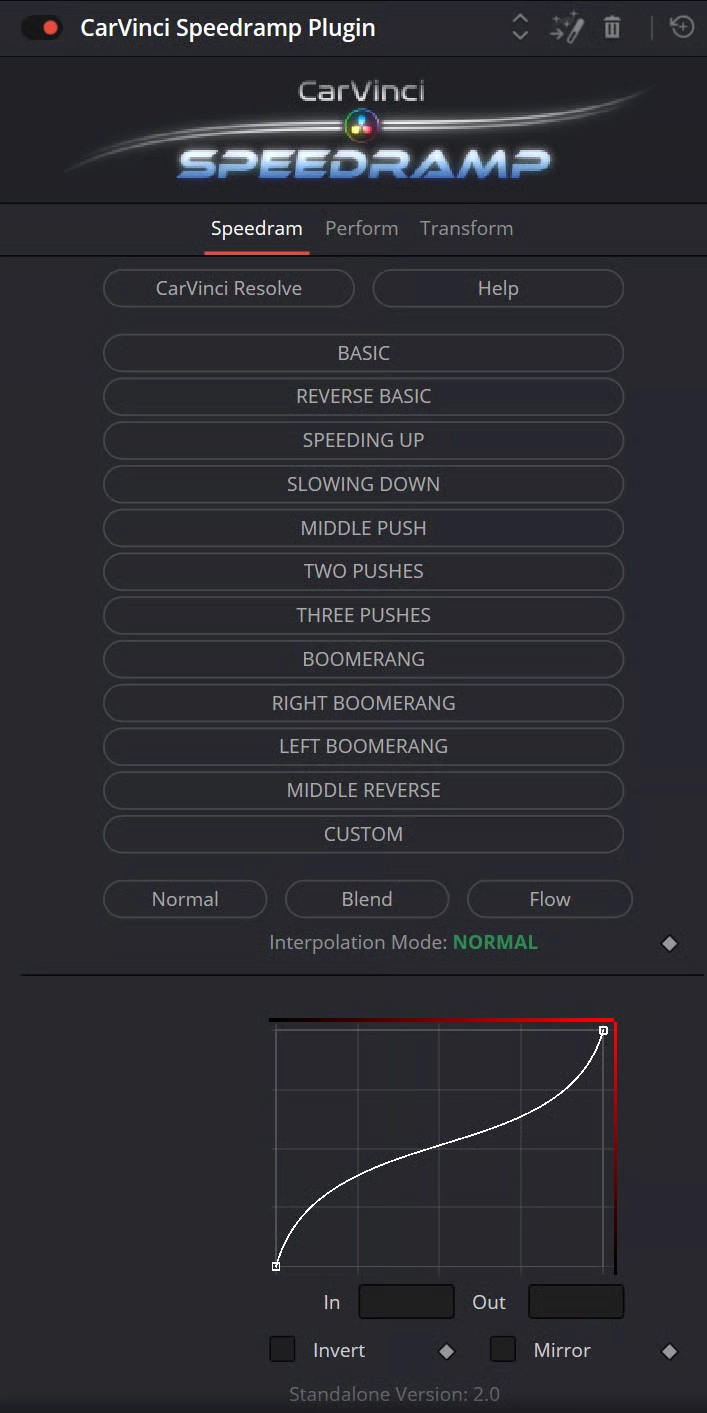Image resolution: width=707 pixels, height=1413 pixels.
Task: Switch to the Transform tab
Action: coord(467,228)
